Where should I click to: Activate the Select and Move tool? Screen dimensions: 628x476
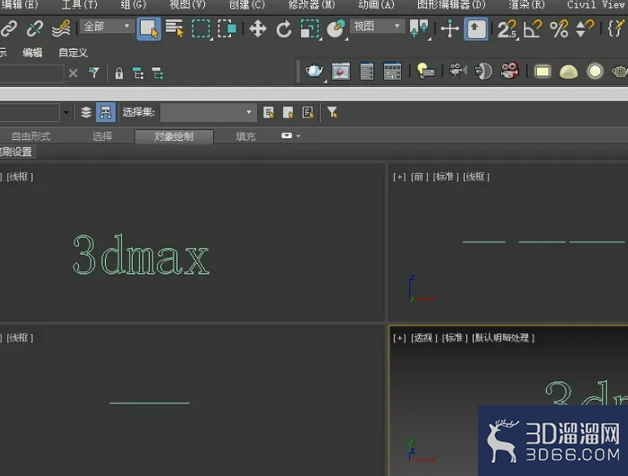tap(258, 29)
